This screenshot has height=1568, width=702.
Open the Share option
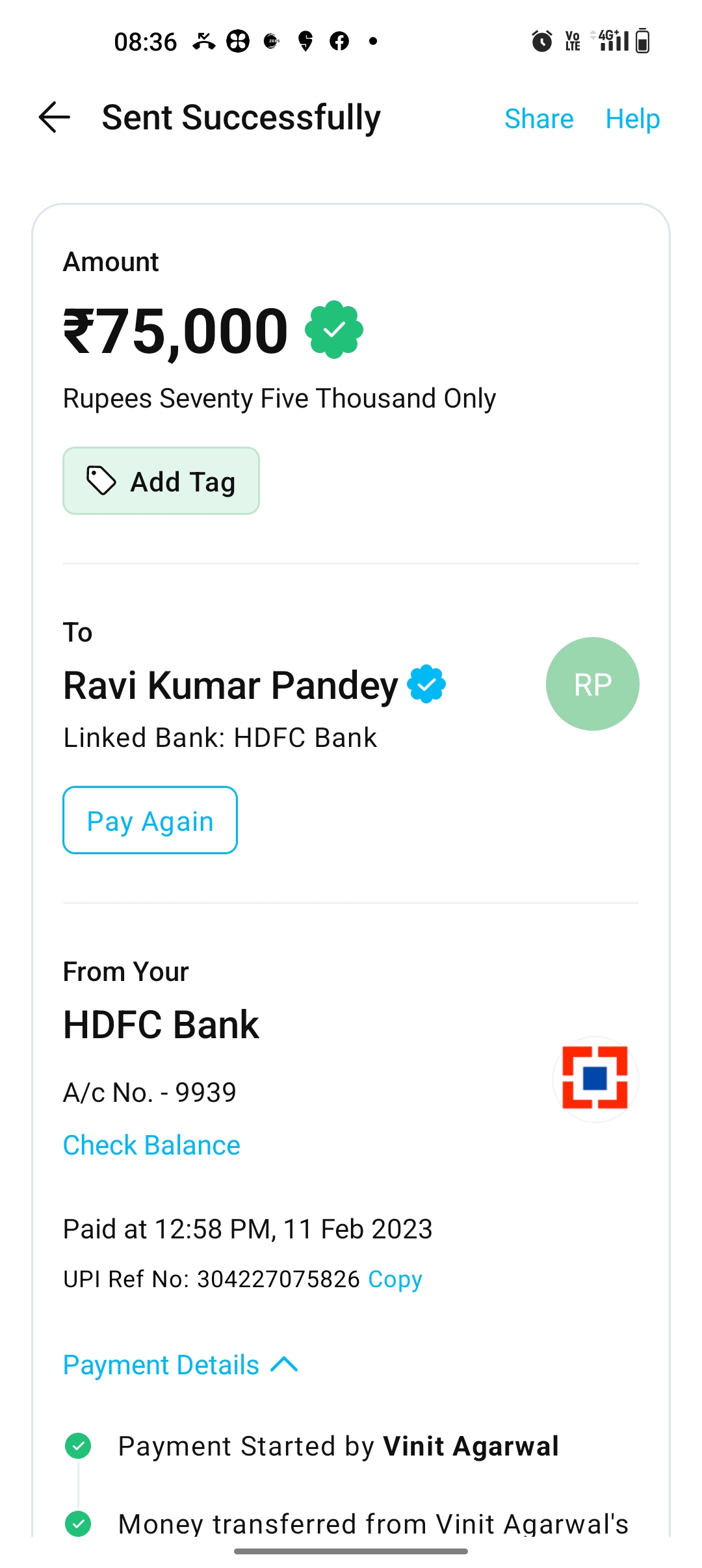click(x=539, y=119)
